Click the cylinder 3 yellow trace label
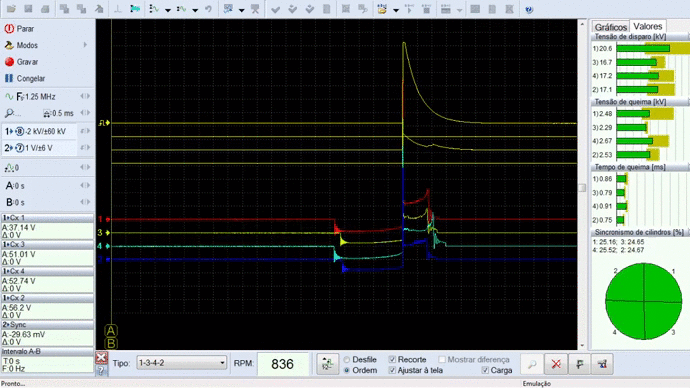 tap(100, 233)
